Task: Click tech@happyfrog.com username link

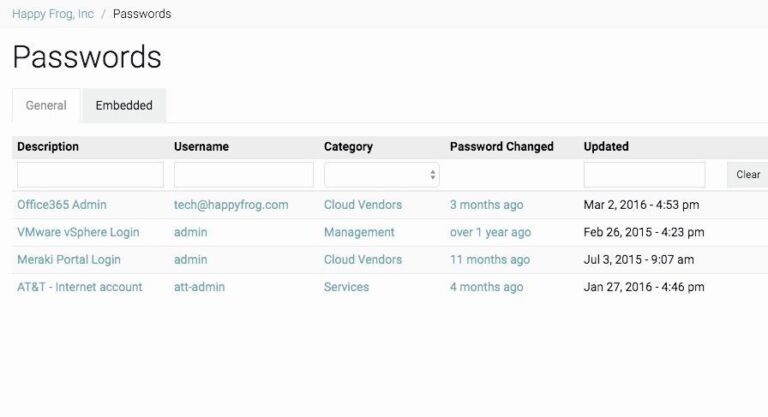Action: (x=231, y=205)
